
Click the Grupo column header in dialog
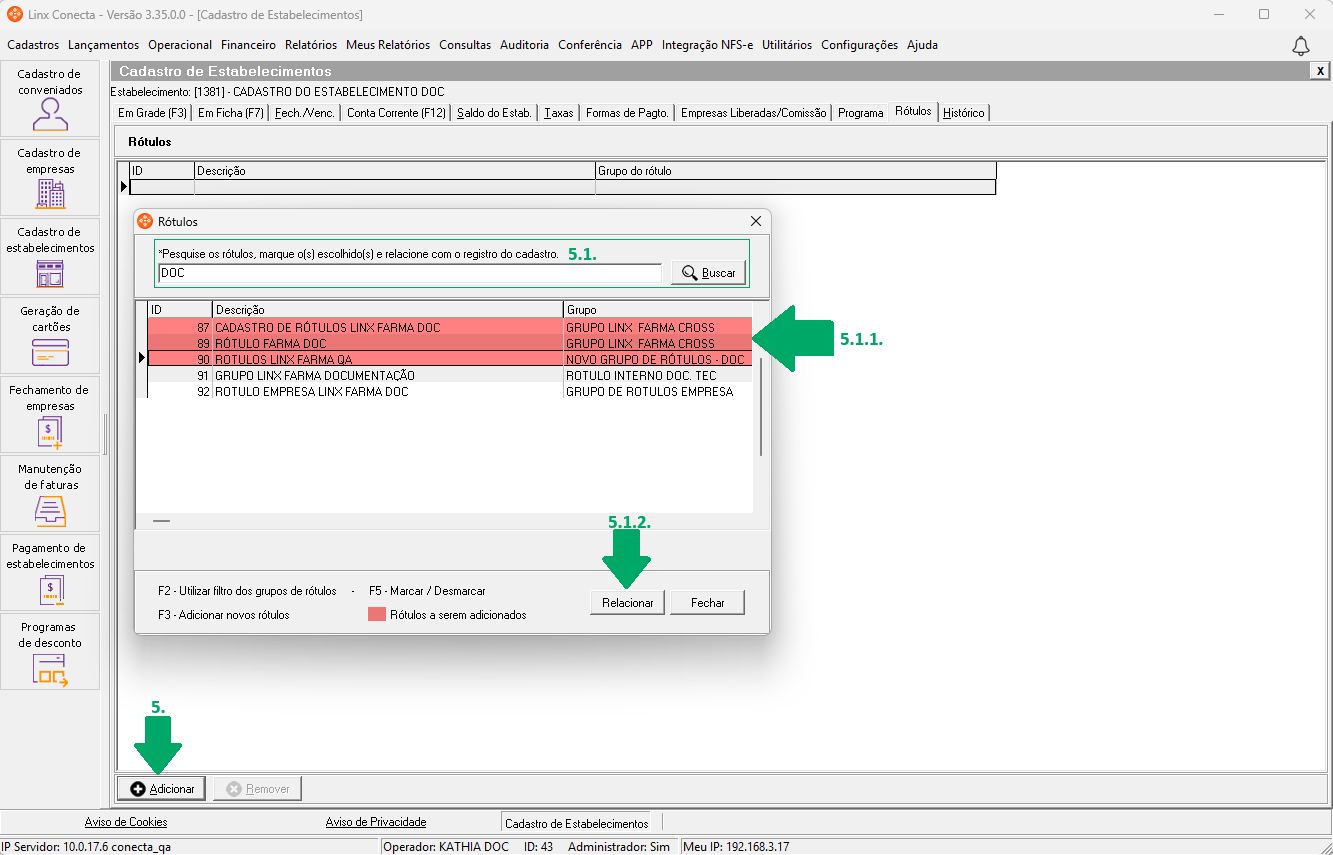(x=658, y=310)
